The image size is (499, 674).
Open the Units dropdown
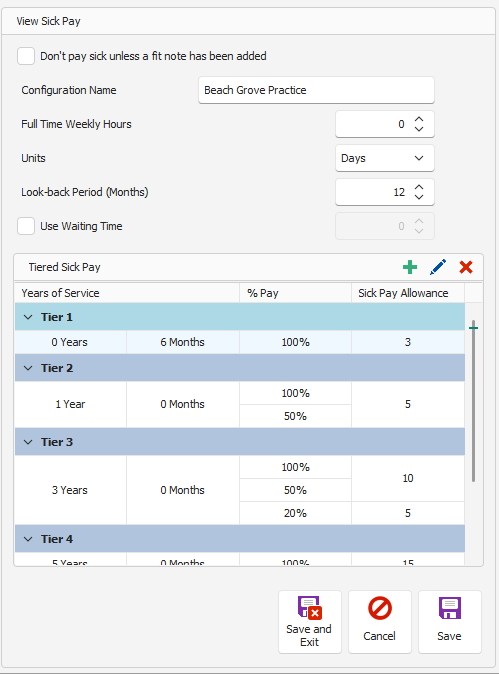point(385,158)
